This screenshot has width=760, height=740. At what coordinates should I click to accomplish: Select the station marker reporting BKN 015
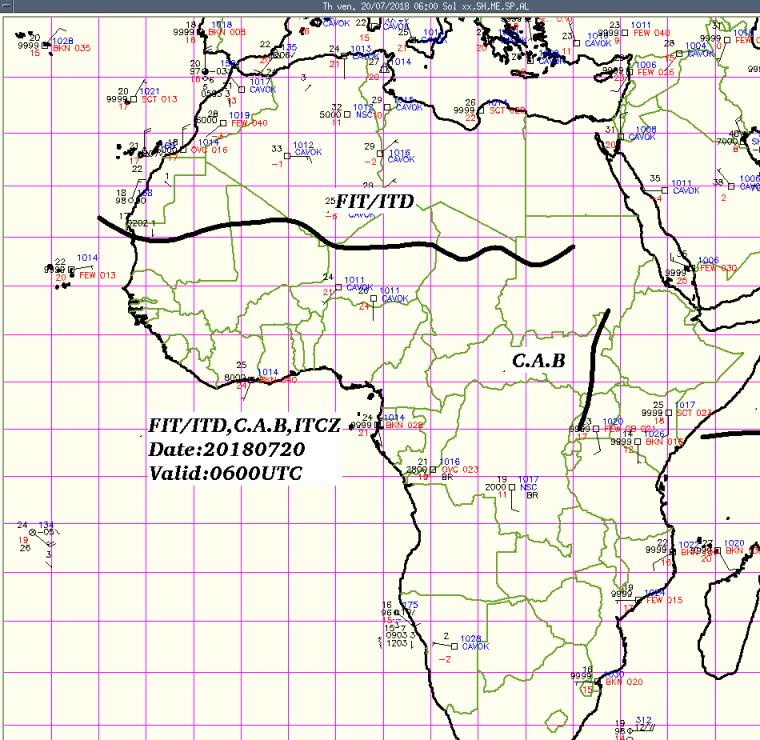tap(638, 441)
